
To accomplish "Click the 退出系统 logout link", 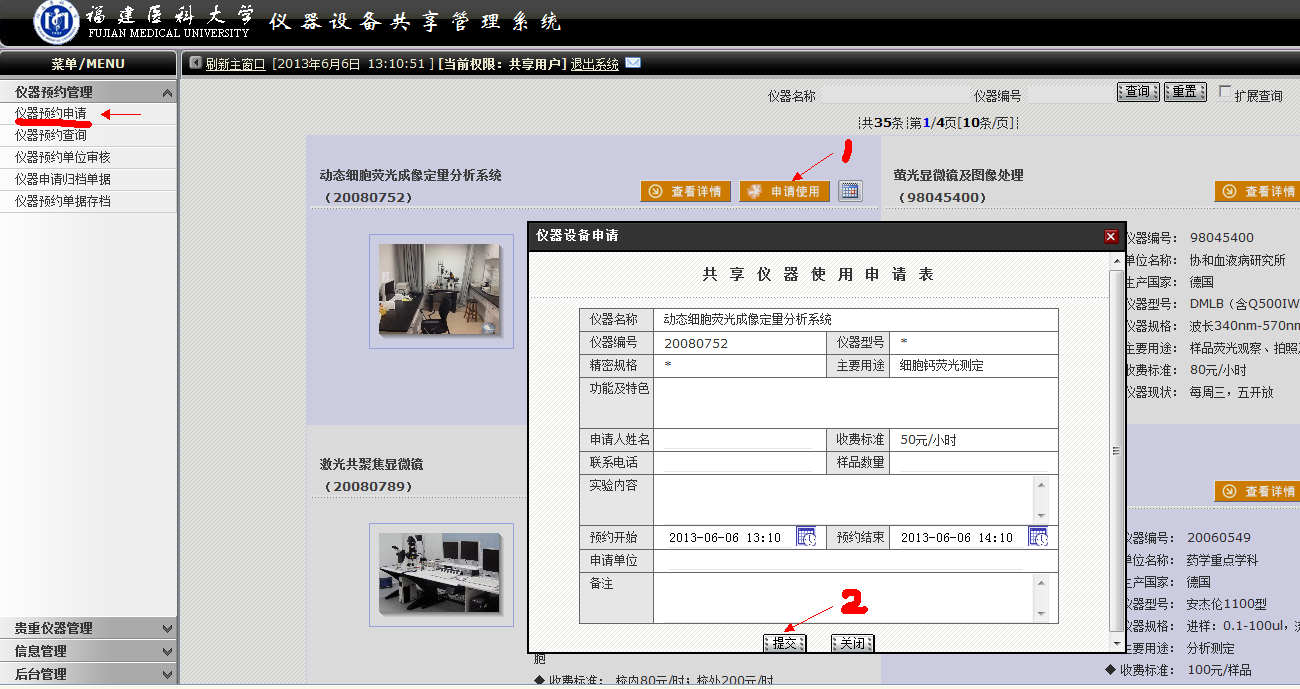I will coord(595,64).
